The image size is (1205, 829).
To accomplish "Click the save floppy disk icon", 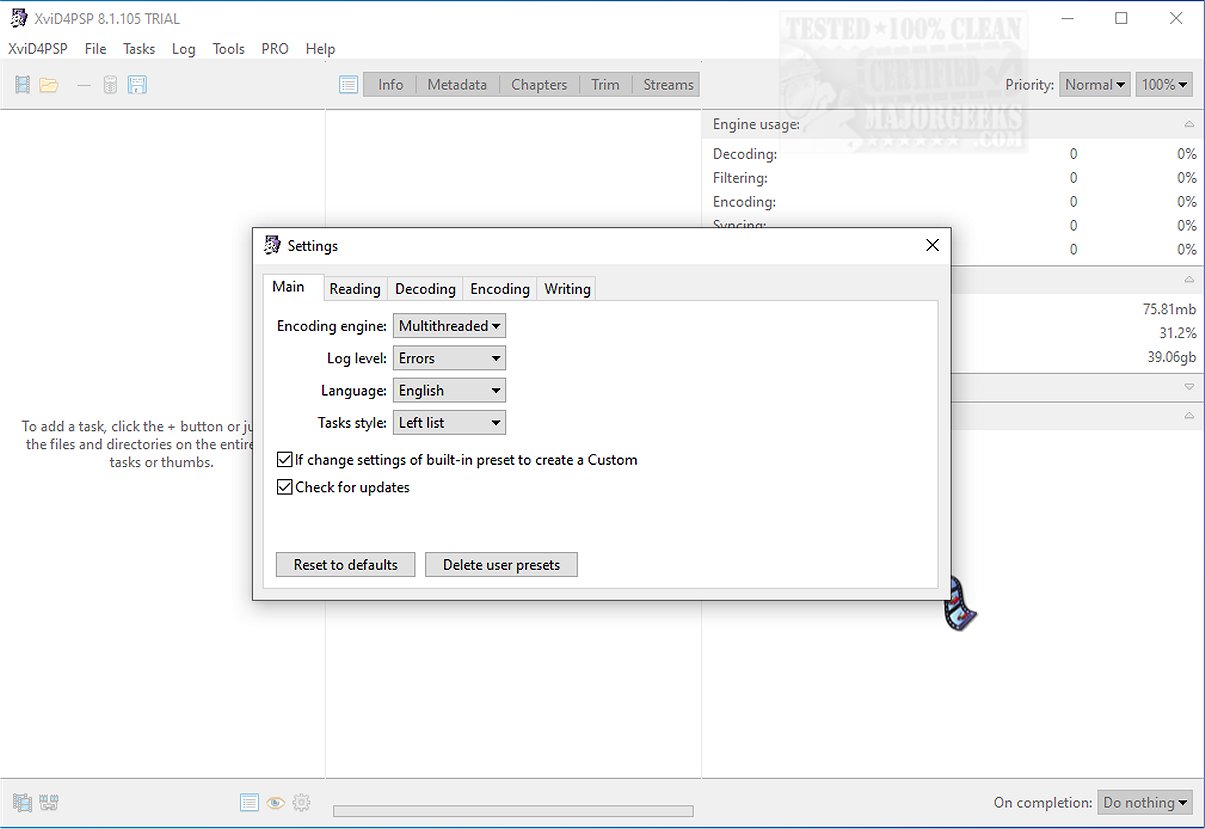I will click(x=137, y=85).
